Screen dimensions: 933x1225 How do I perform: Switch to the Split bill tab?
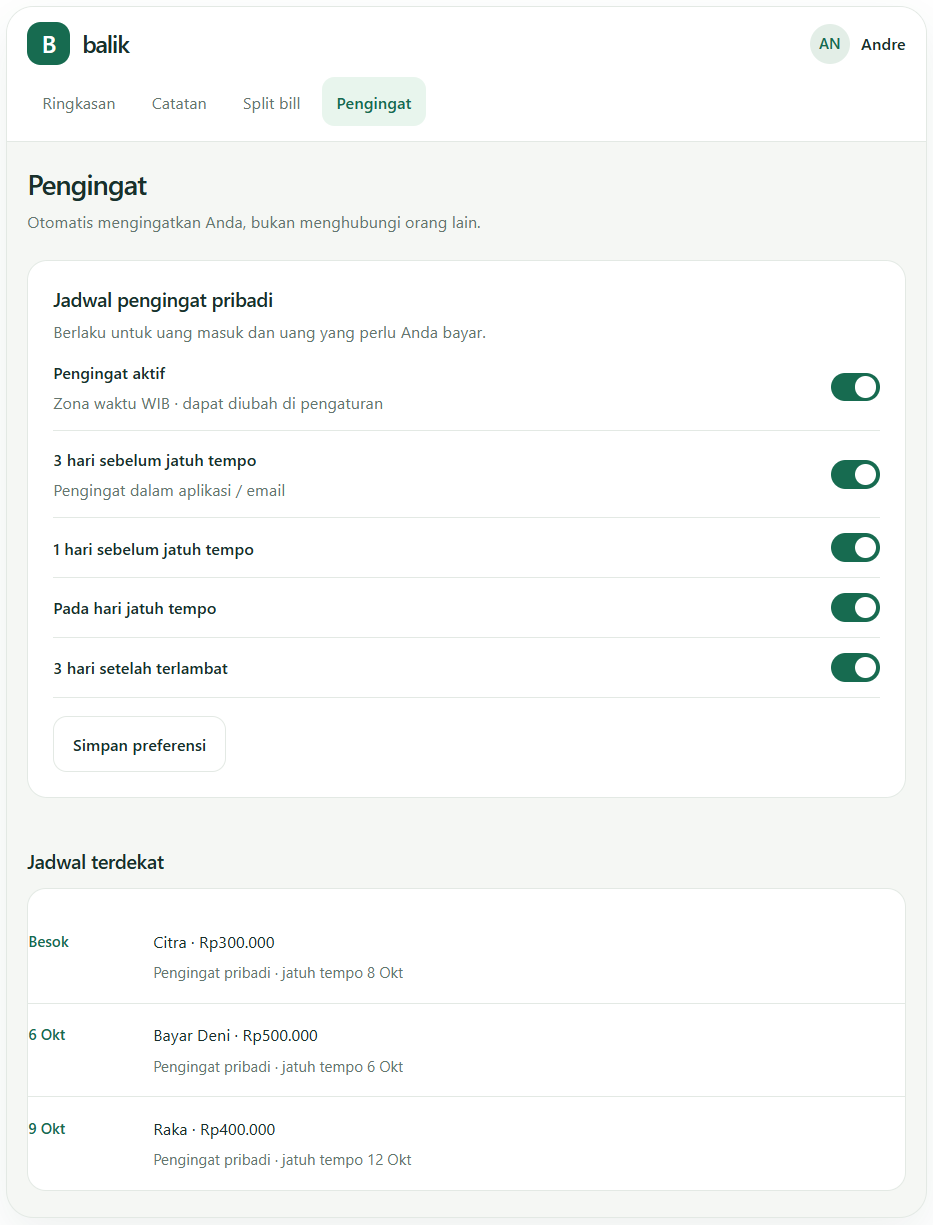coord(272,103)
